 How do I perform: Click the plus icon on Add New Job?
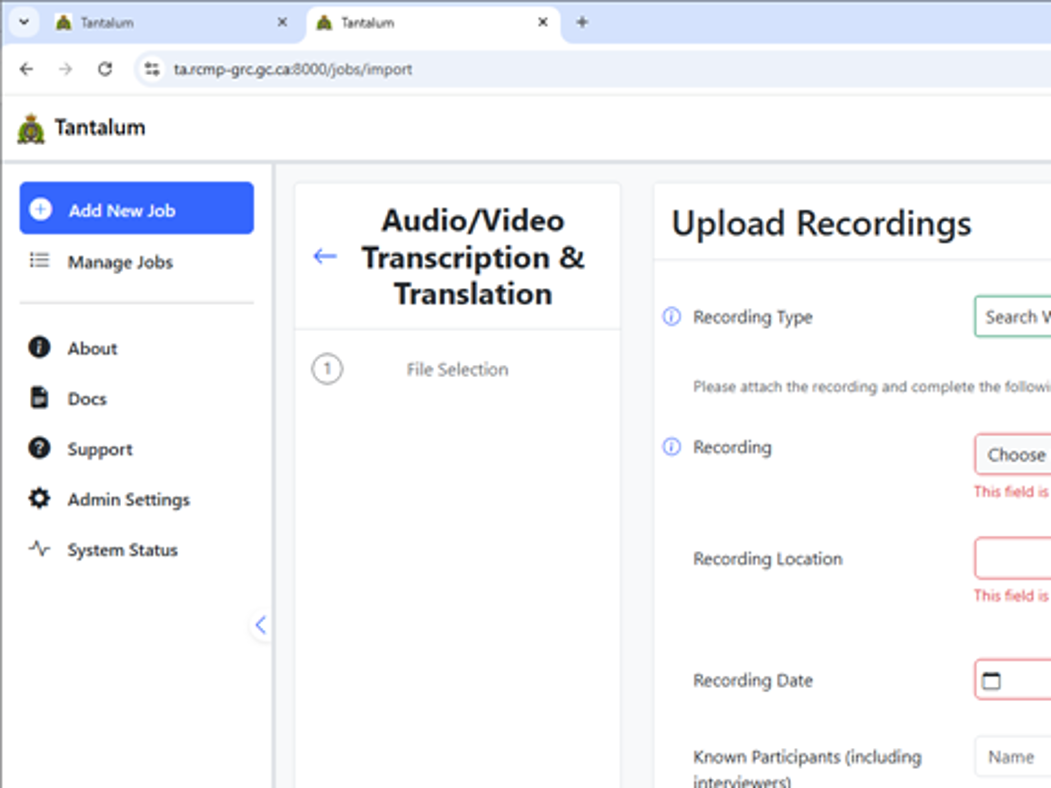[x=40, y=209]
